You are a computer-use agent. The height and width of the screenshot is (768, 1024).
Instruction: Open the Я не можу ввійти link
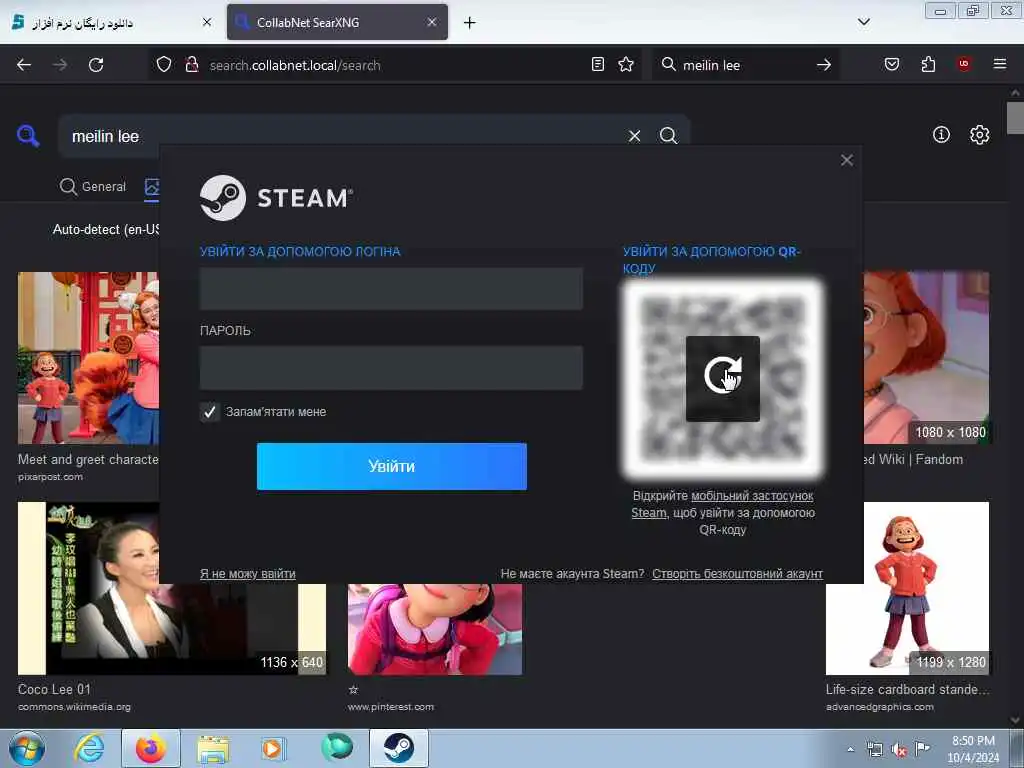(x=248, y=573)
